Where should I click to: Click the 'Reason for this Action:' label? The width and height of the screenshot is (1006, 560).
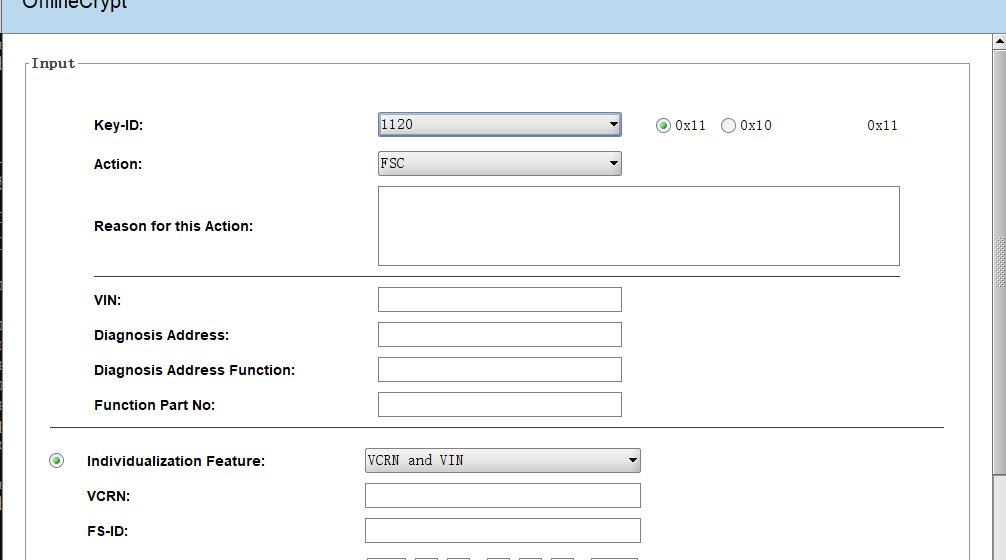pos(173,226)
